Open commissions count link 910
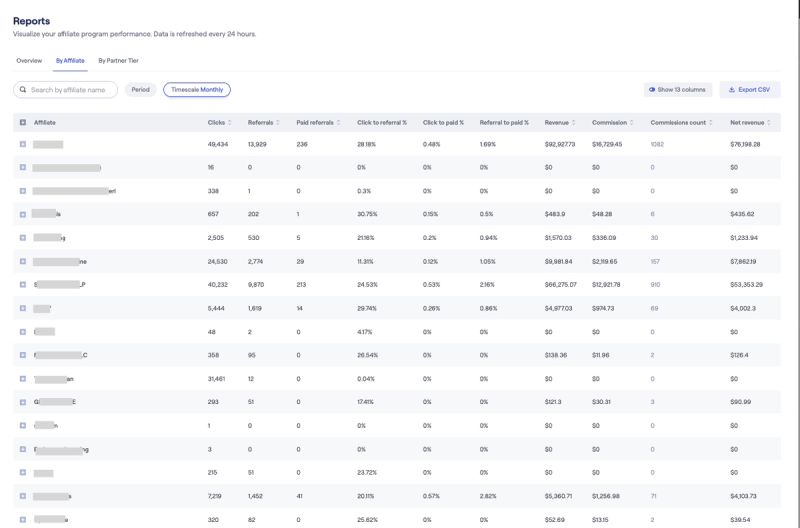Image resolution: width=800 pixels, height=528 pixels. point(655,285)
